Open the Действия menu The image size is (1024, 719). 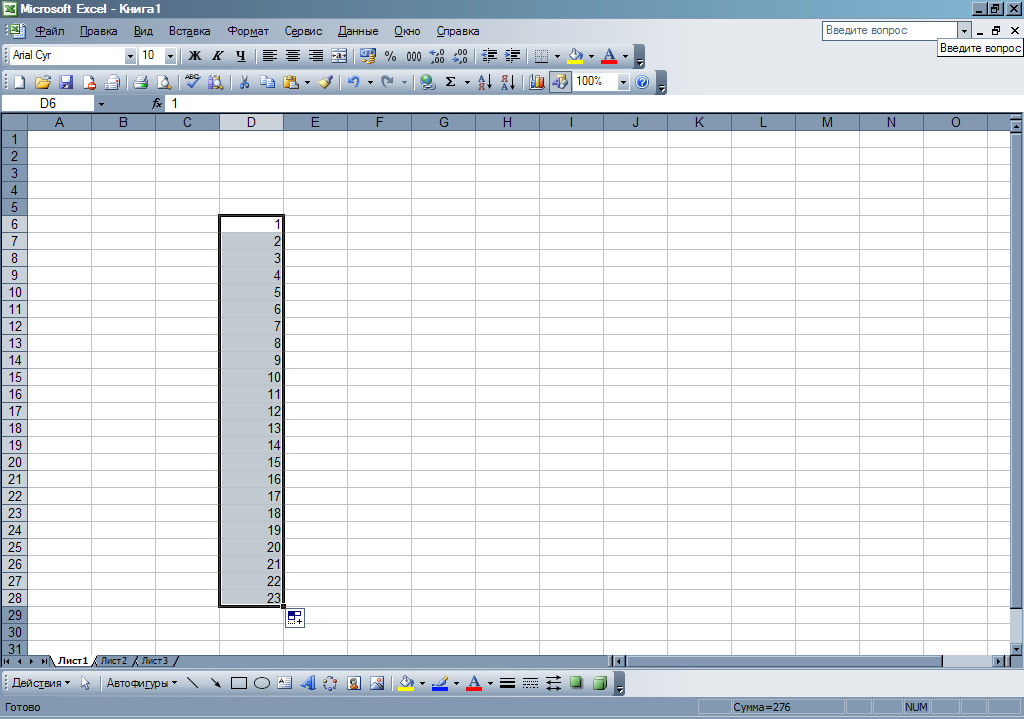41,683
